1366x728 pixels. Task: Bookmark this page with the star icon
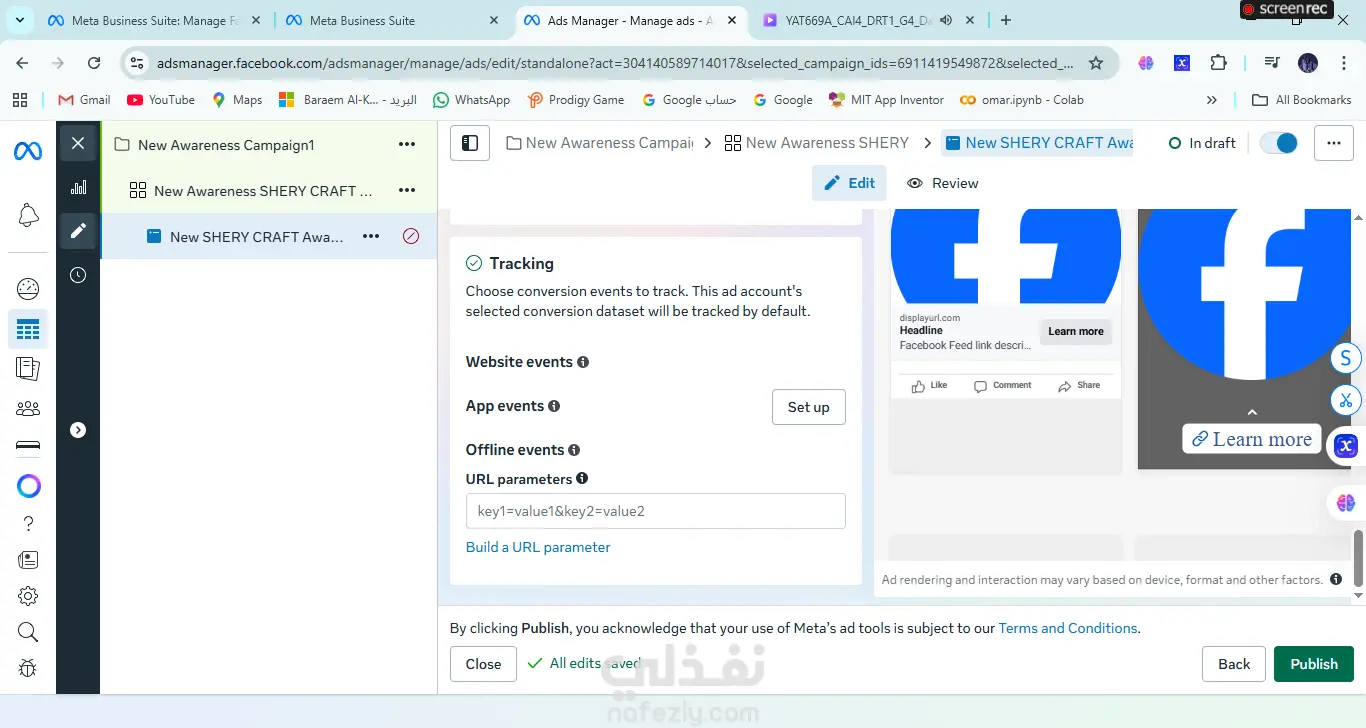tap(1096, 63)
